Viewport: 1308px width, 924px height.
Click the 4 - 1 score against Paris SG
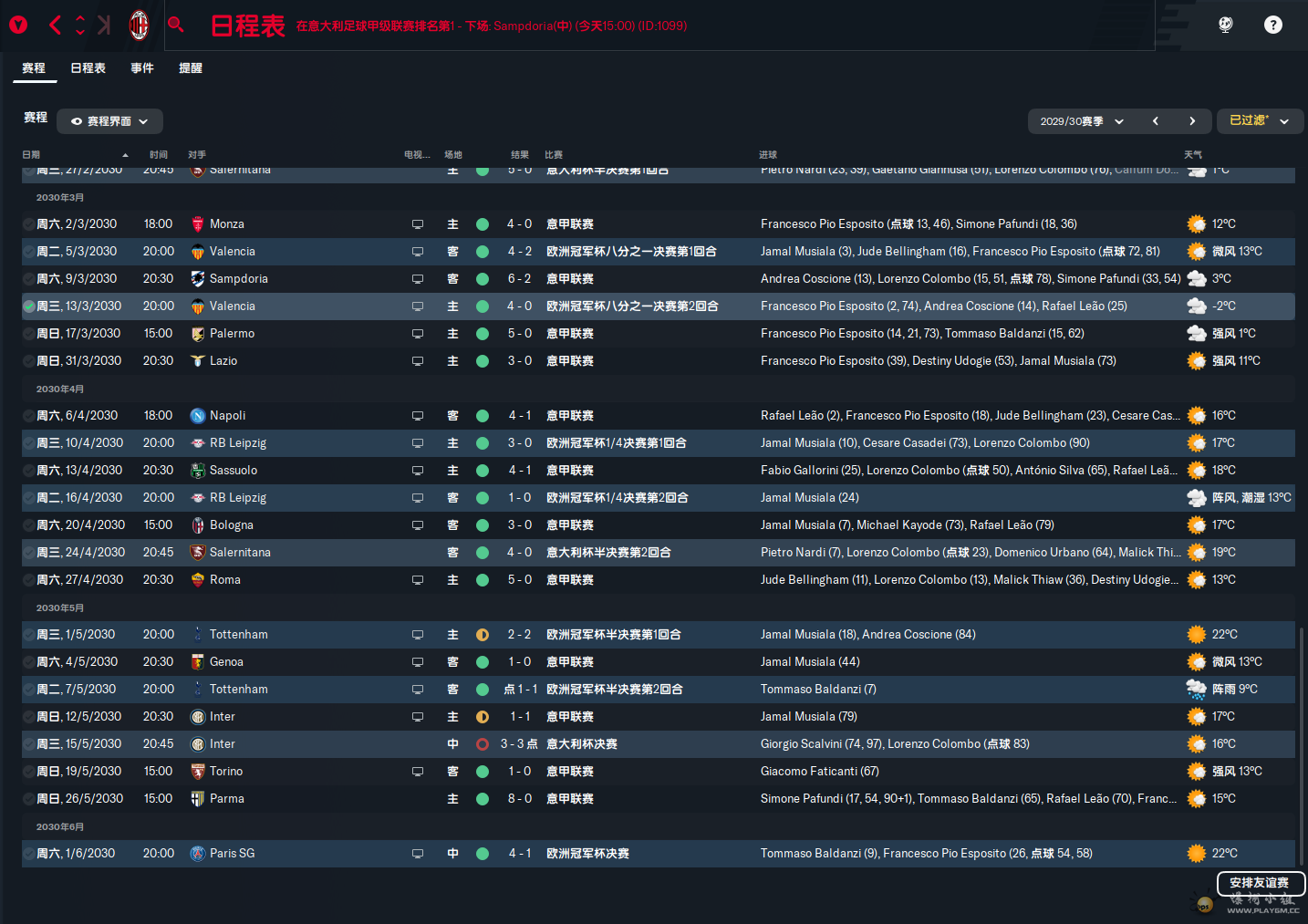520,854
